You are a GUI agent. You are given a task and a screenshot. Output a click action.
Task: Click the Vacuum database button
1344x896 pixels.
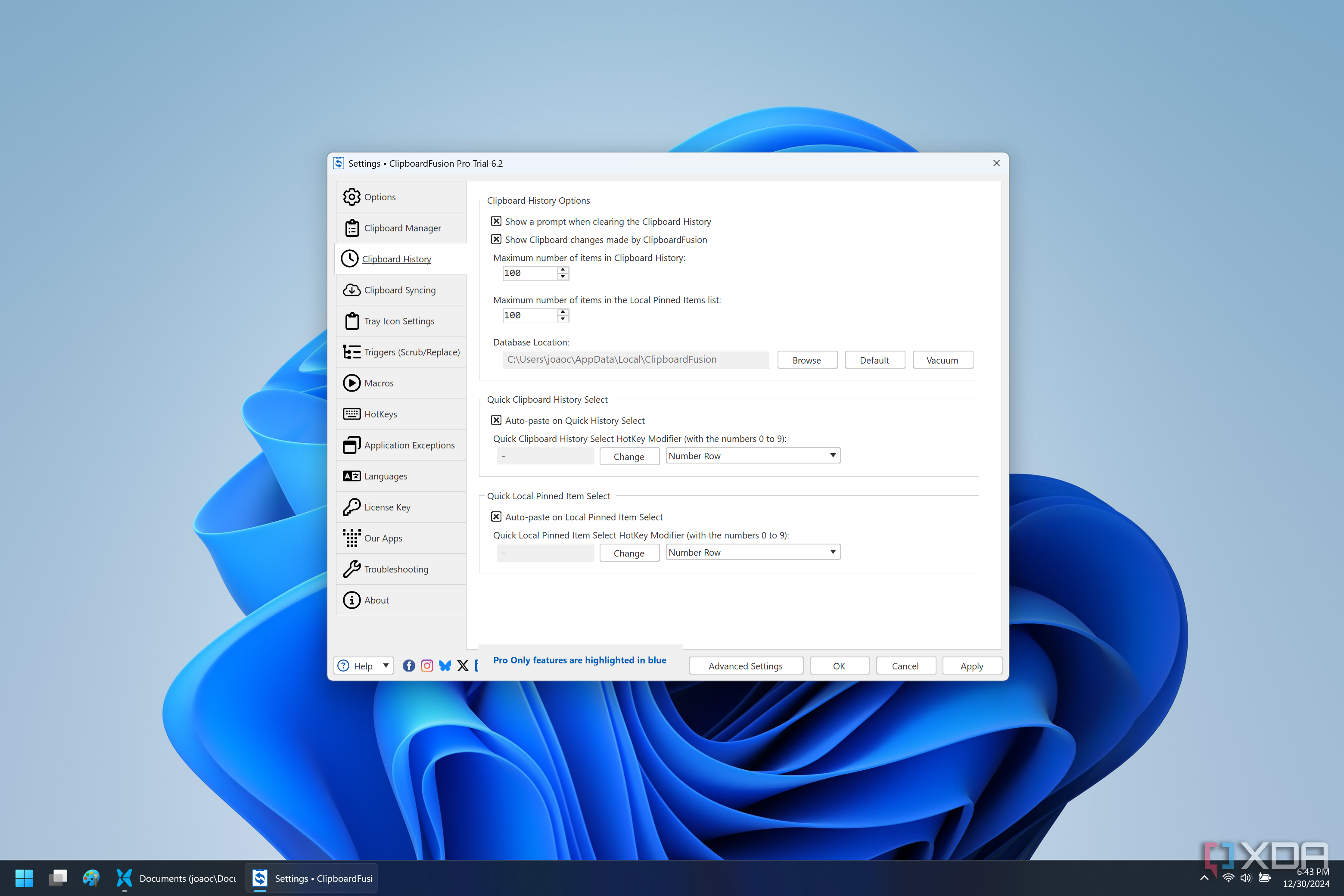click(943, 360)
